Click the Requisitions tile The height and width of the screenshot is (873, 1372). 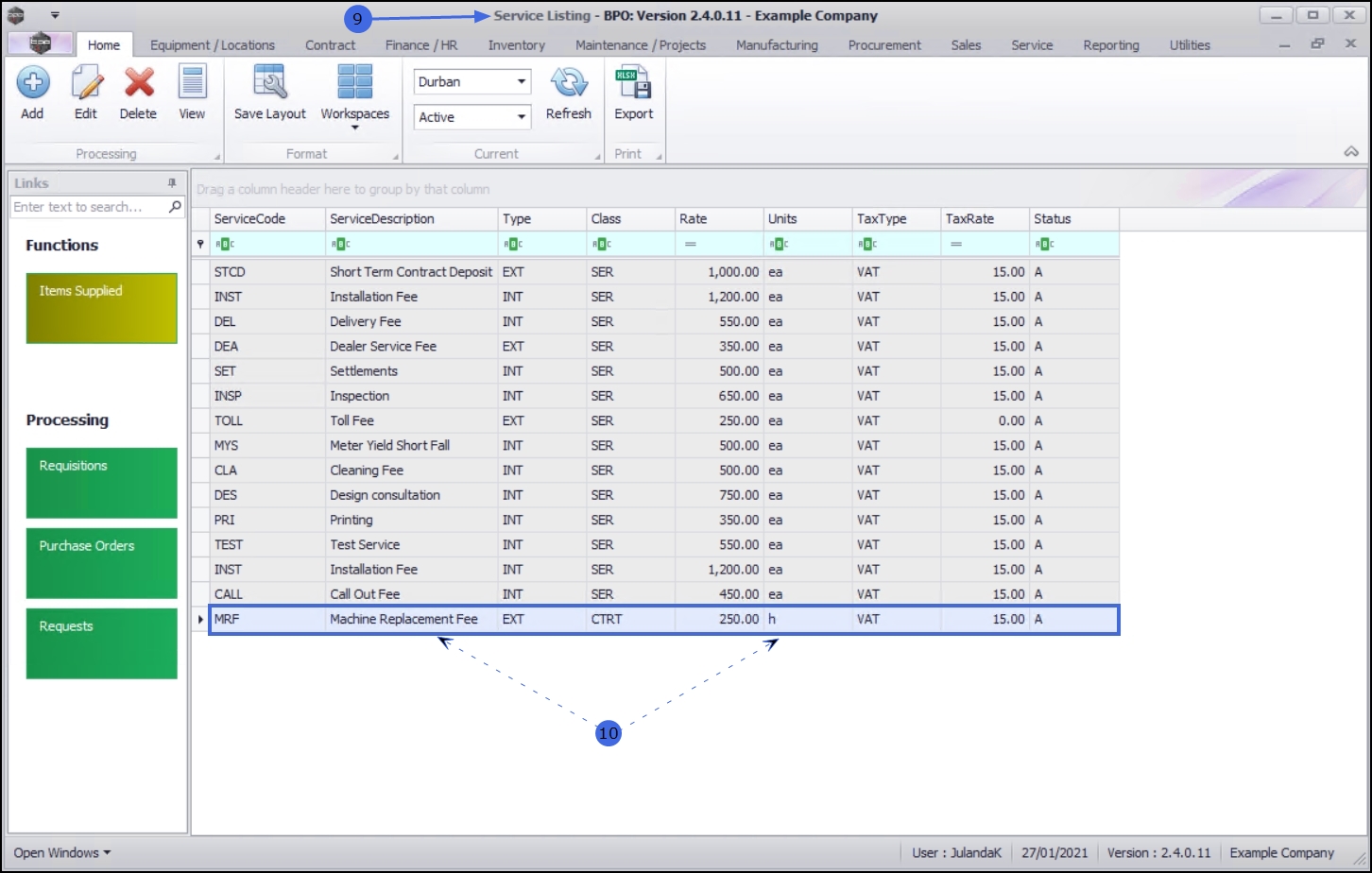click(102, 483)
